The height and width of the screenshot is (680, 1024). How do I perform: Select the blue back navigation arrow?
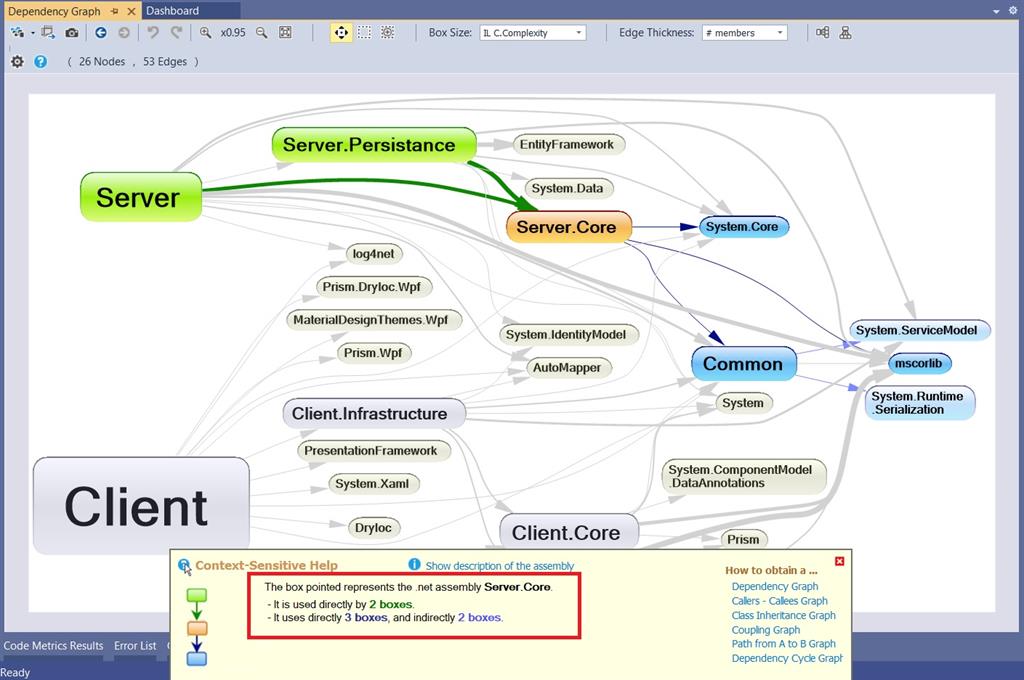[101, 32]
